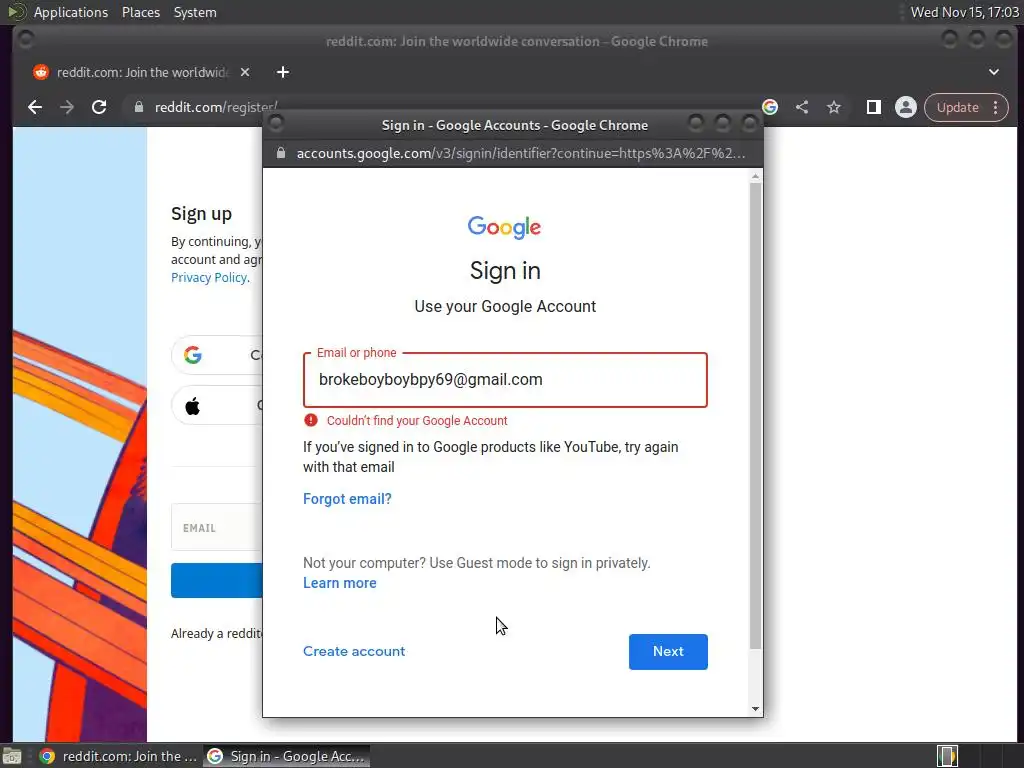
Task: Click the Create account link
Action: click(354, 651)
